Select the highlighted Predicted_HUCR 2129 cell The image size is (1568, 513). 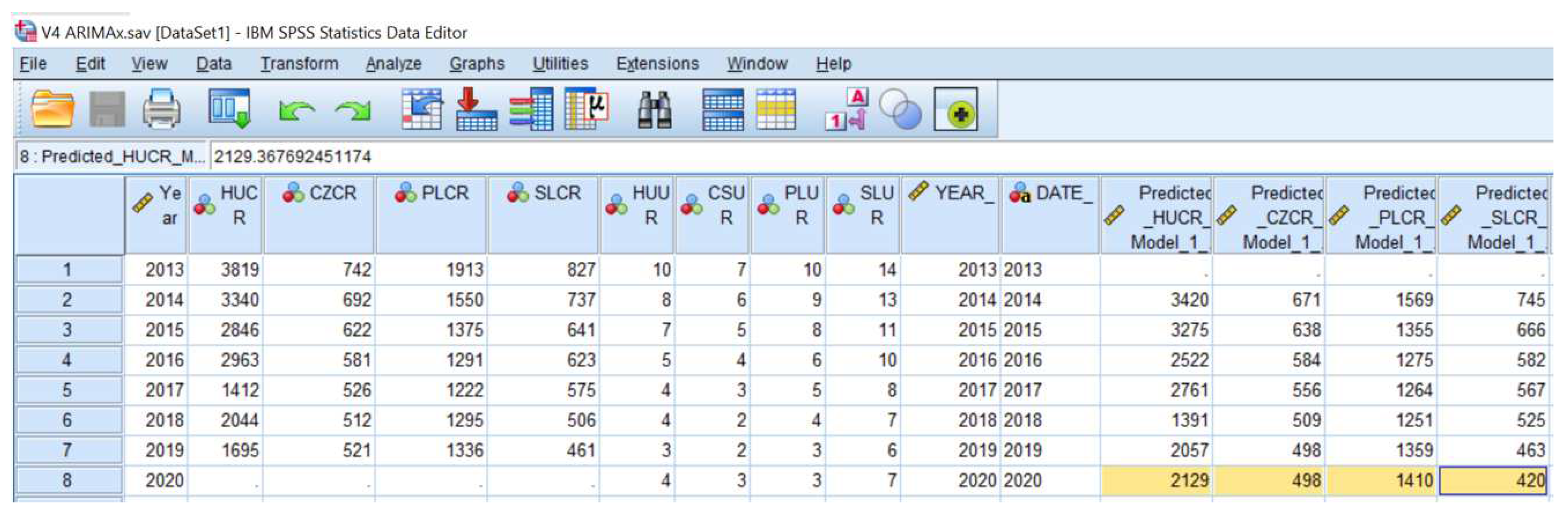[1156, 481]
